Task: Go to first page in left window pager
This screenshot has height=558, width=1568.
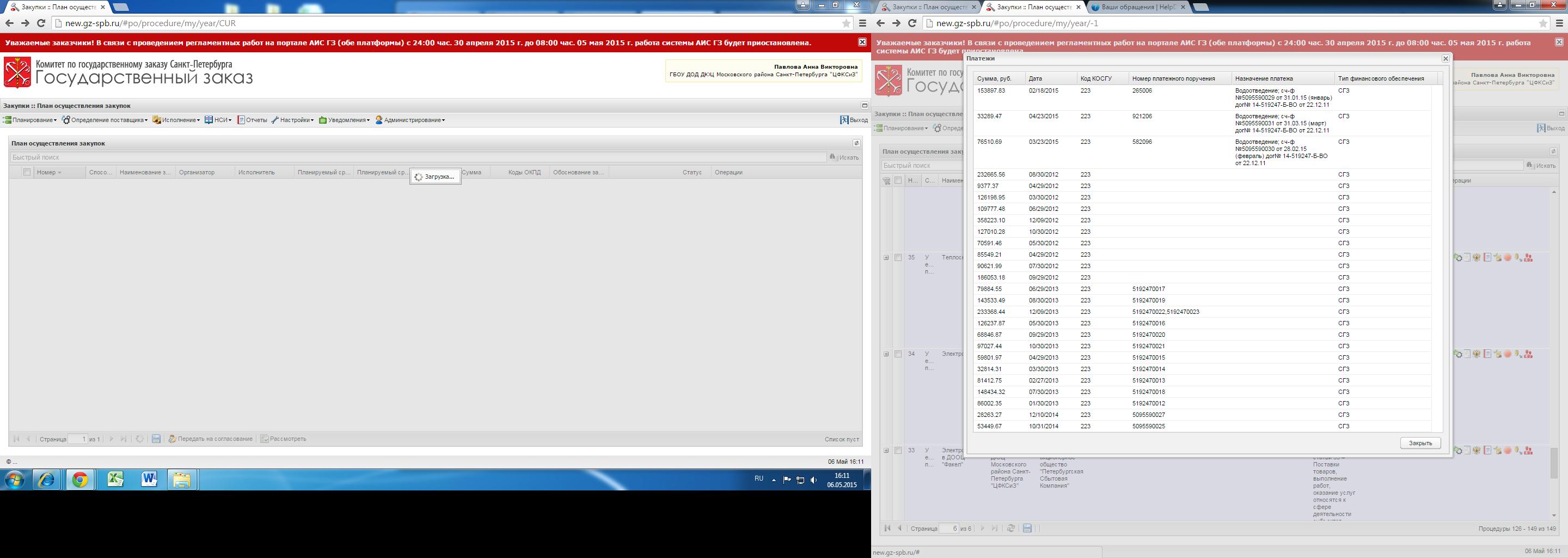Action: (x=16, y=439)
